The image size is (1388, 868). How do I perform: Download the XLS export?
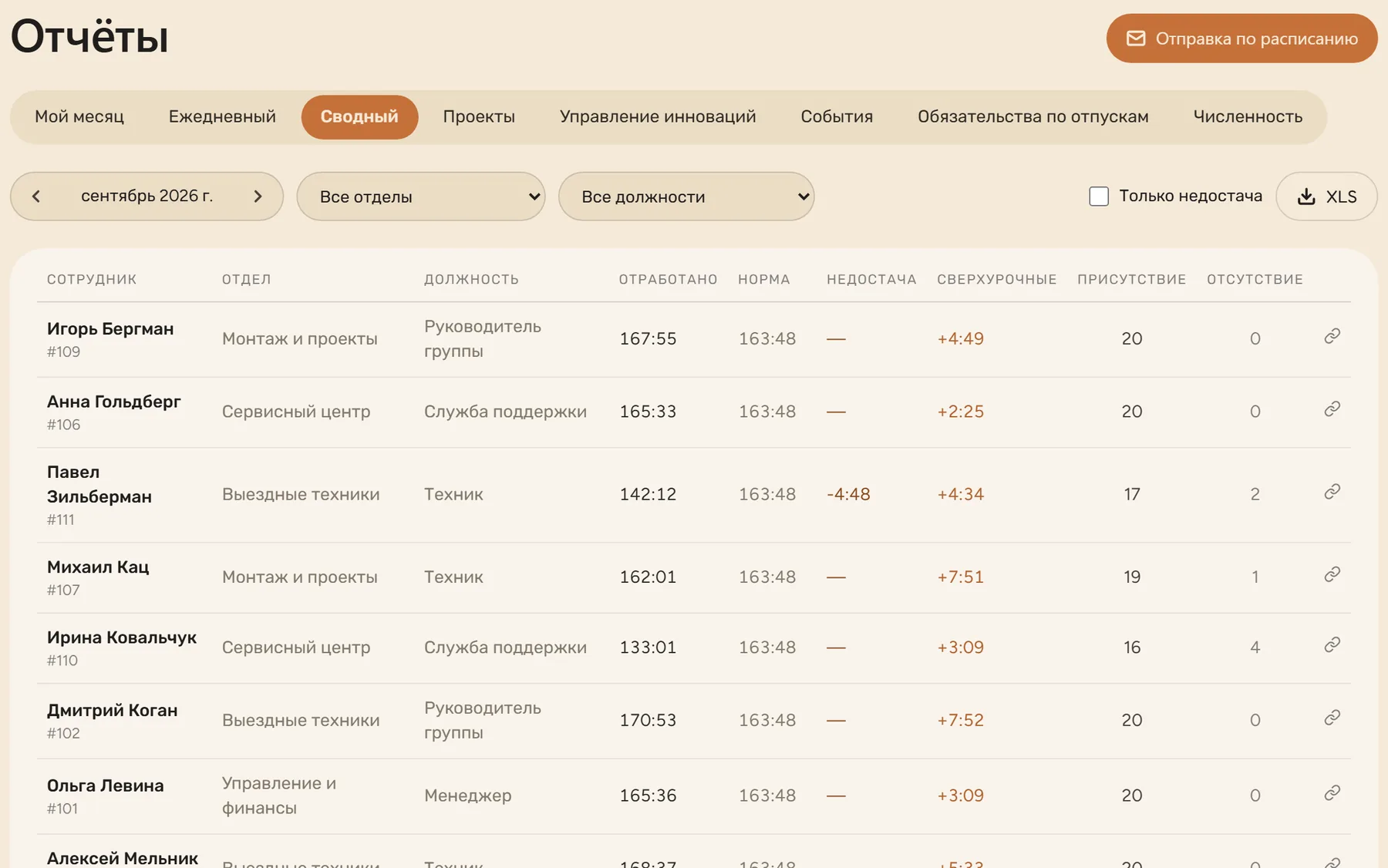click(x=1326, y=197)
